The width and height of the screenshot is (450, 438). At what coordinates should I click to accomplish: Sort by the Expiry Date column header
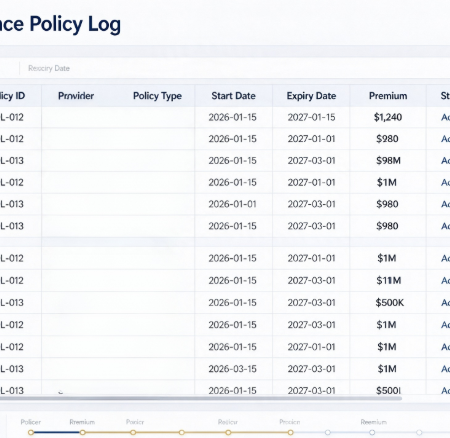coord(311,96)
